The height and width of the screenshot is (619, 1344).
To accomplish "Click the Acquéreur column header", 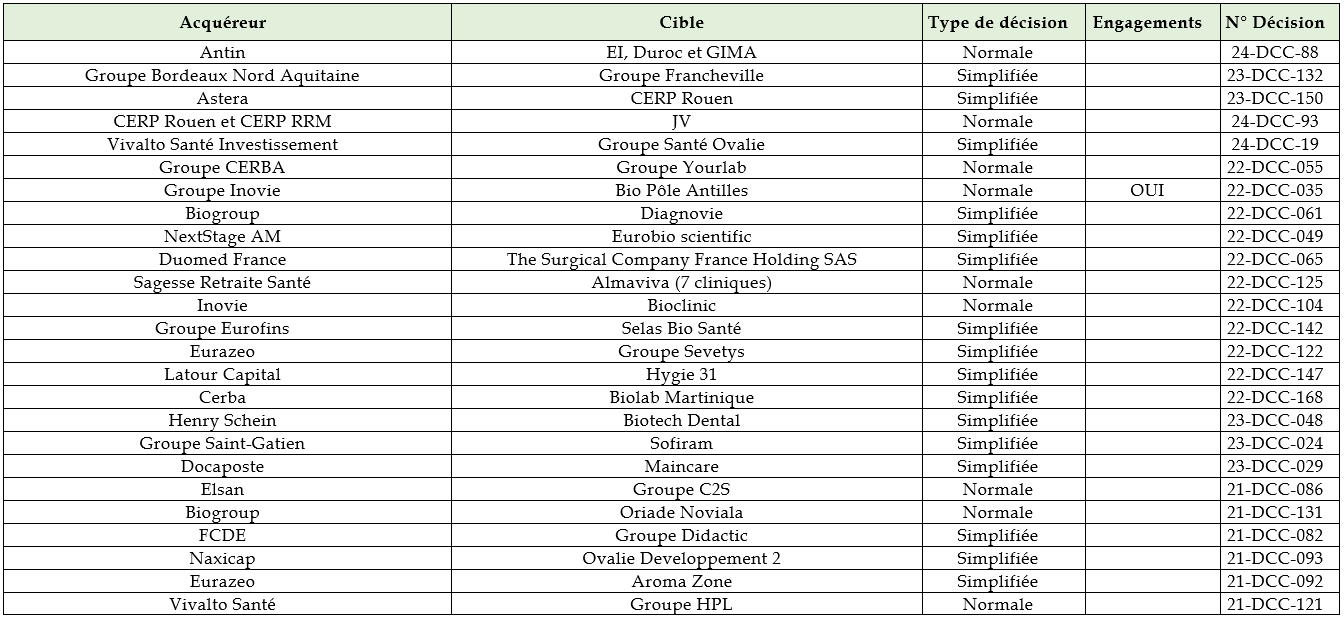I will pyautogui.click(x=222, y=23).
